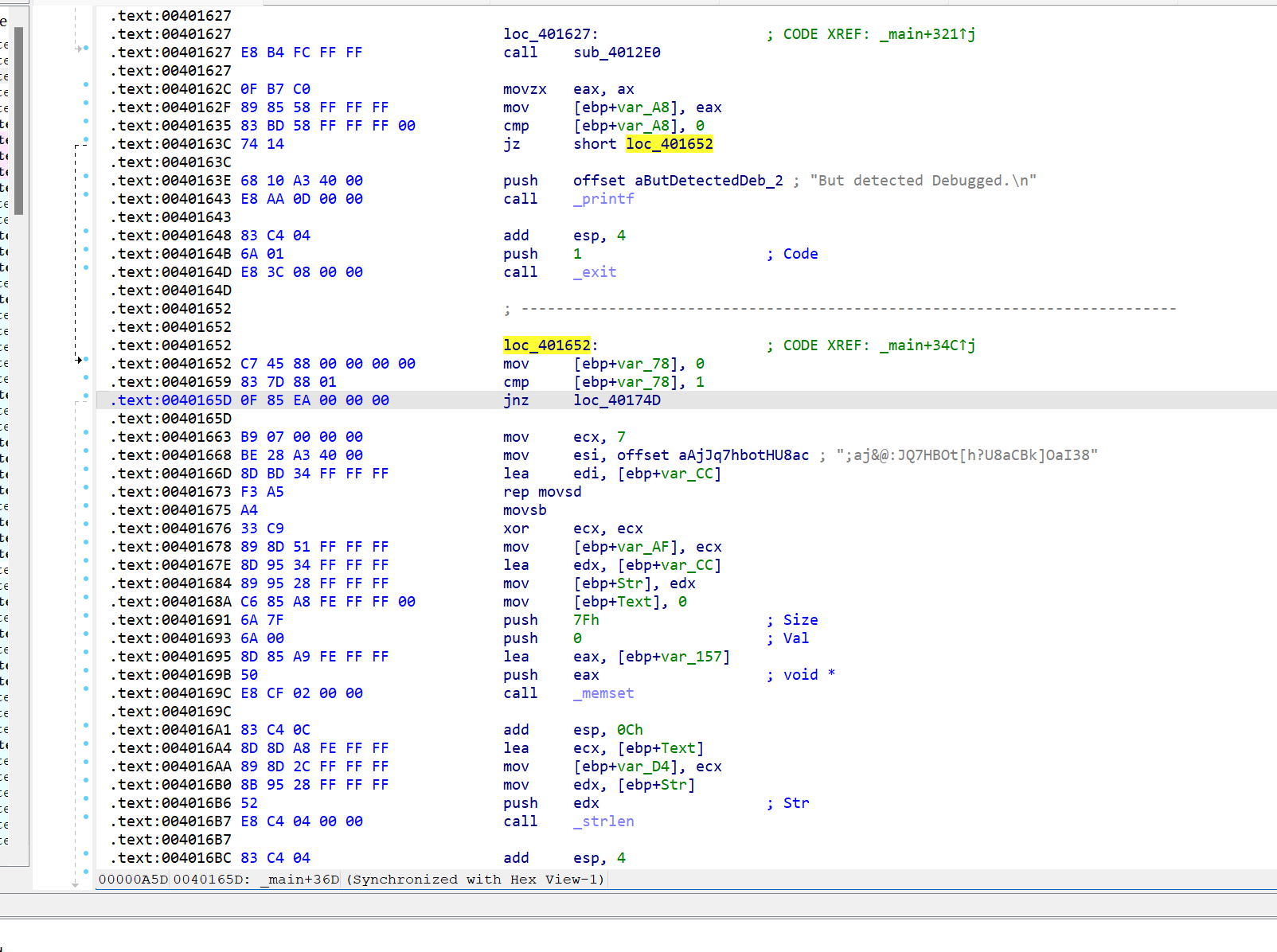Click the movsb instruction
The width and height of the screenshot is (1277, 952).
coord(525,510)
